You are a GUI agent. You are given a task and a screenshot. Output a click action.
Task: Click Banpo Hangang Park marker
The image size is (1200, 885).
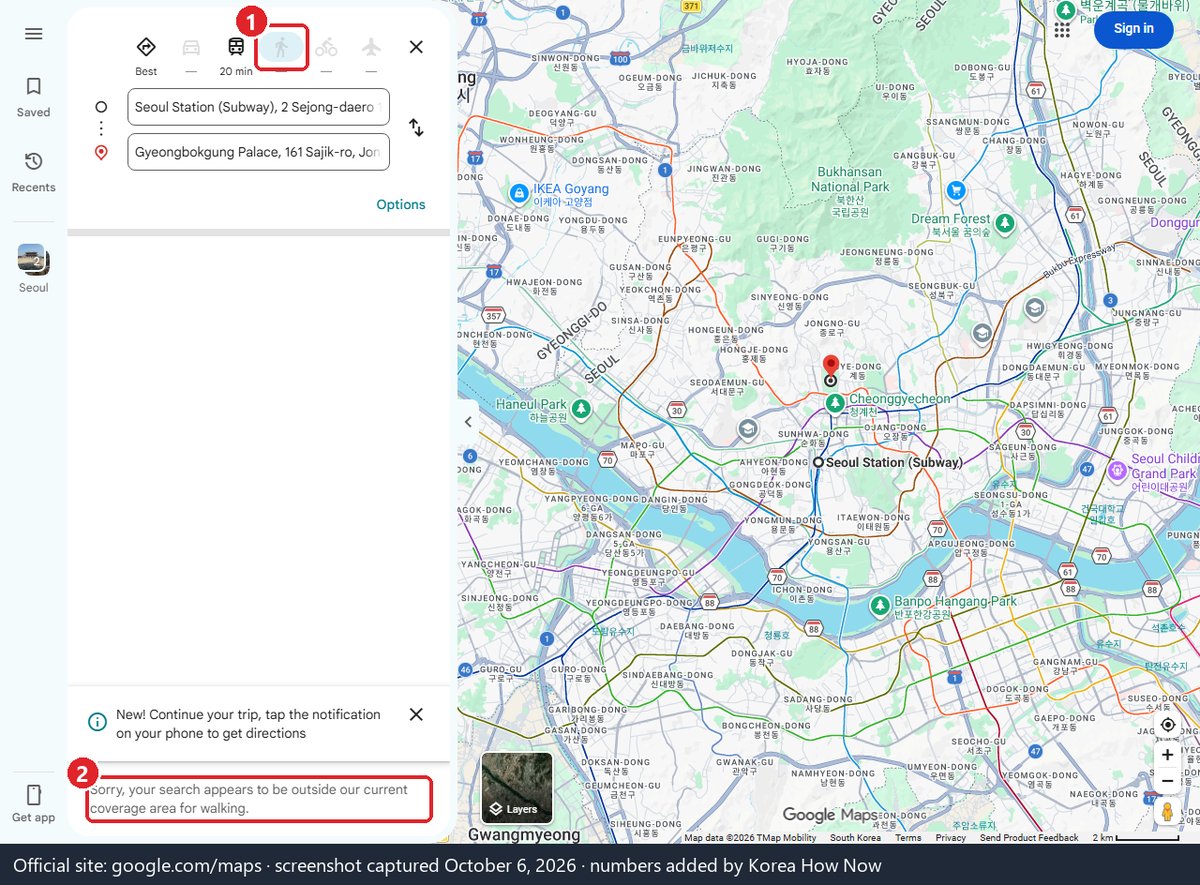[x=880, y=605]
